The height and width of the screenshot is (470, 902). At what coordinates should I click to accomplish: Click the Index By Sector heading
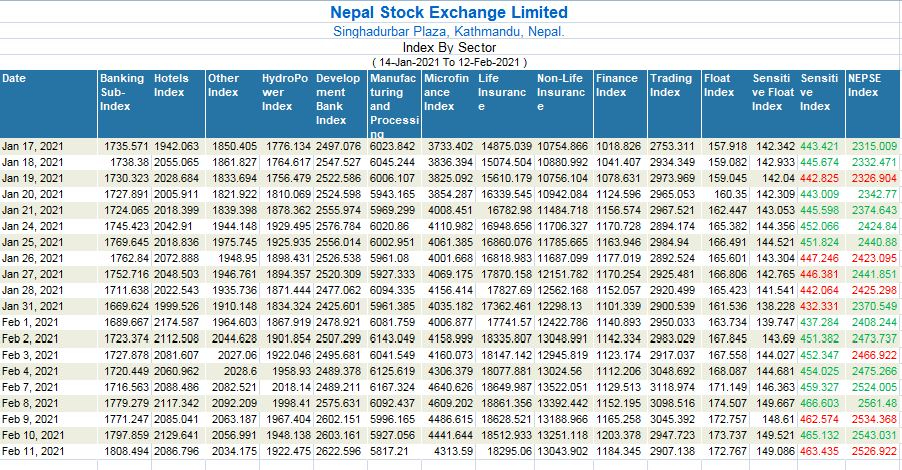coord(449,47)
